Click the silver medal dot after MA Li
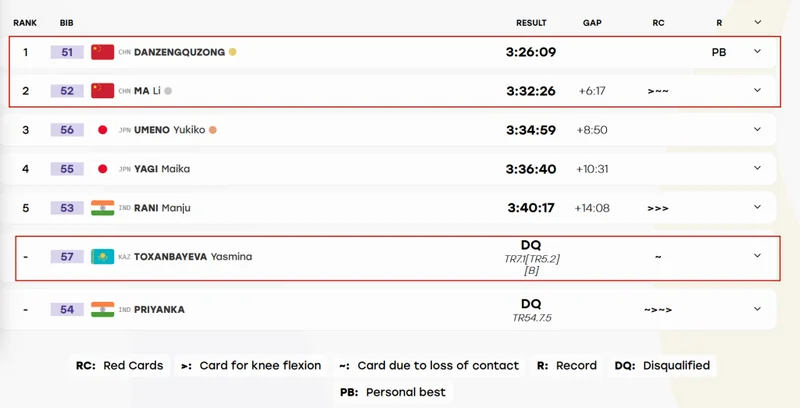This screenshot has width=800, height=408. 168,91
